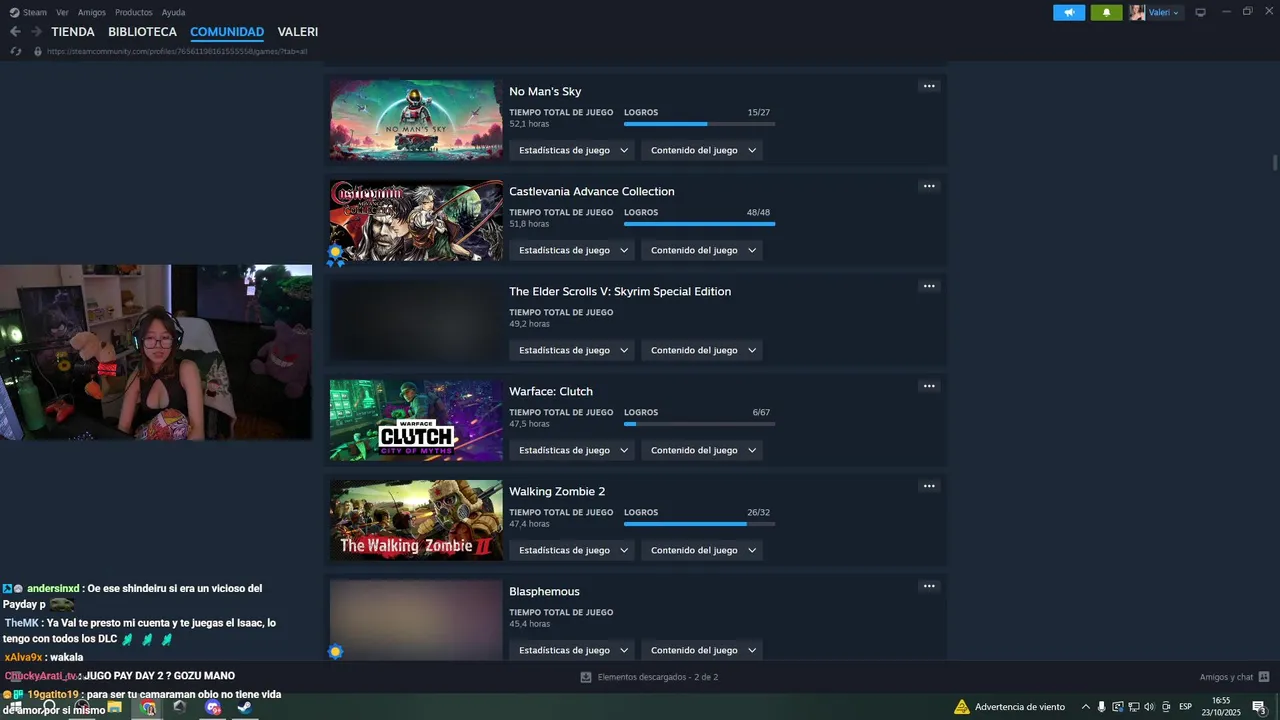
Task: Show hidden system tray icons chevron
Action: coord(1085,707)
